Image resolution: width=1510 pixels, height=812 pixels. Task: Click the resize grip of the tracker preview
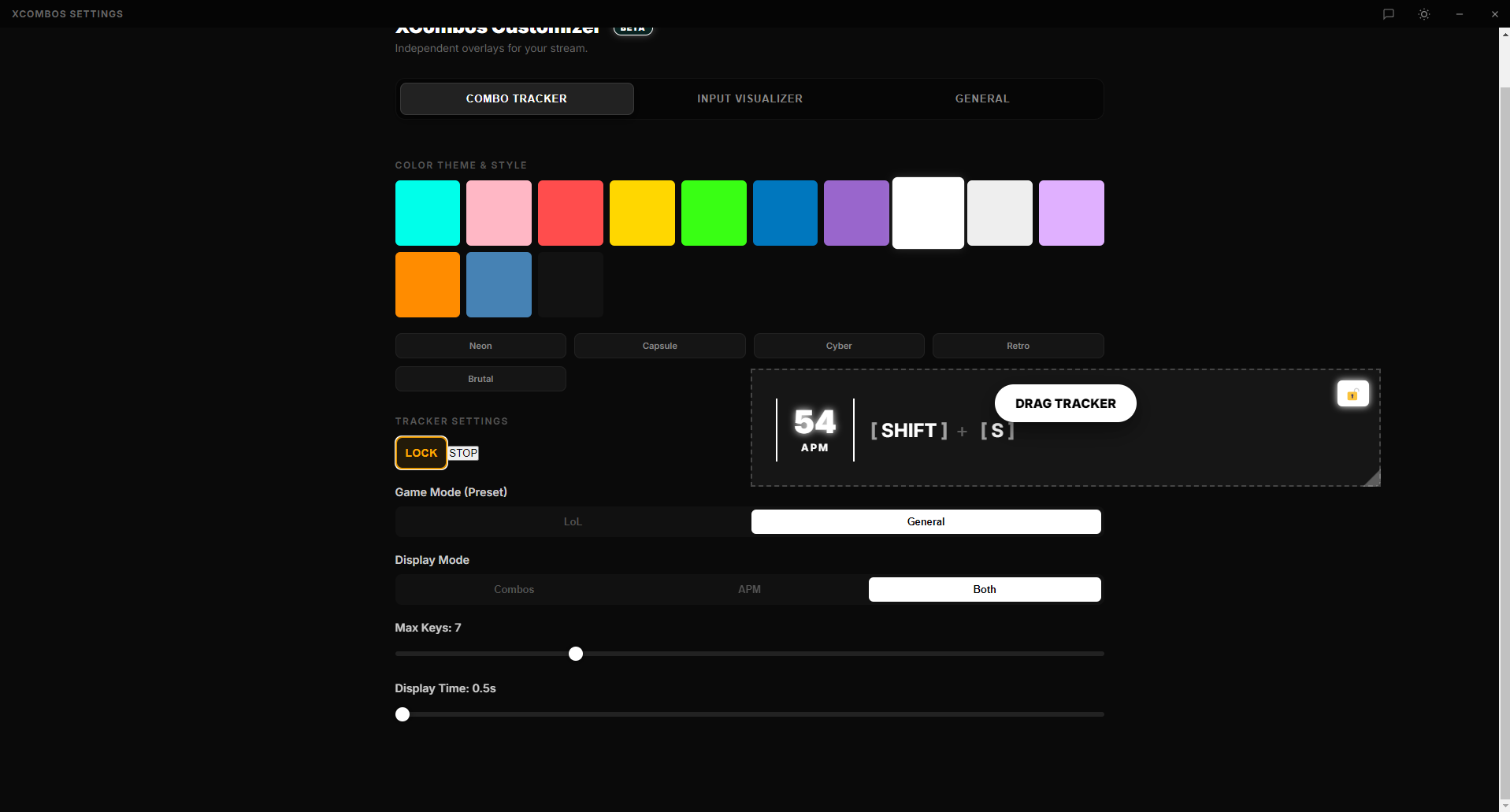coord(1372,477)
